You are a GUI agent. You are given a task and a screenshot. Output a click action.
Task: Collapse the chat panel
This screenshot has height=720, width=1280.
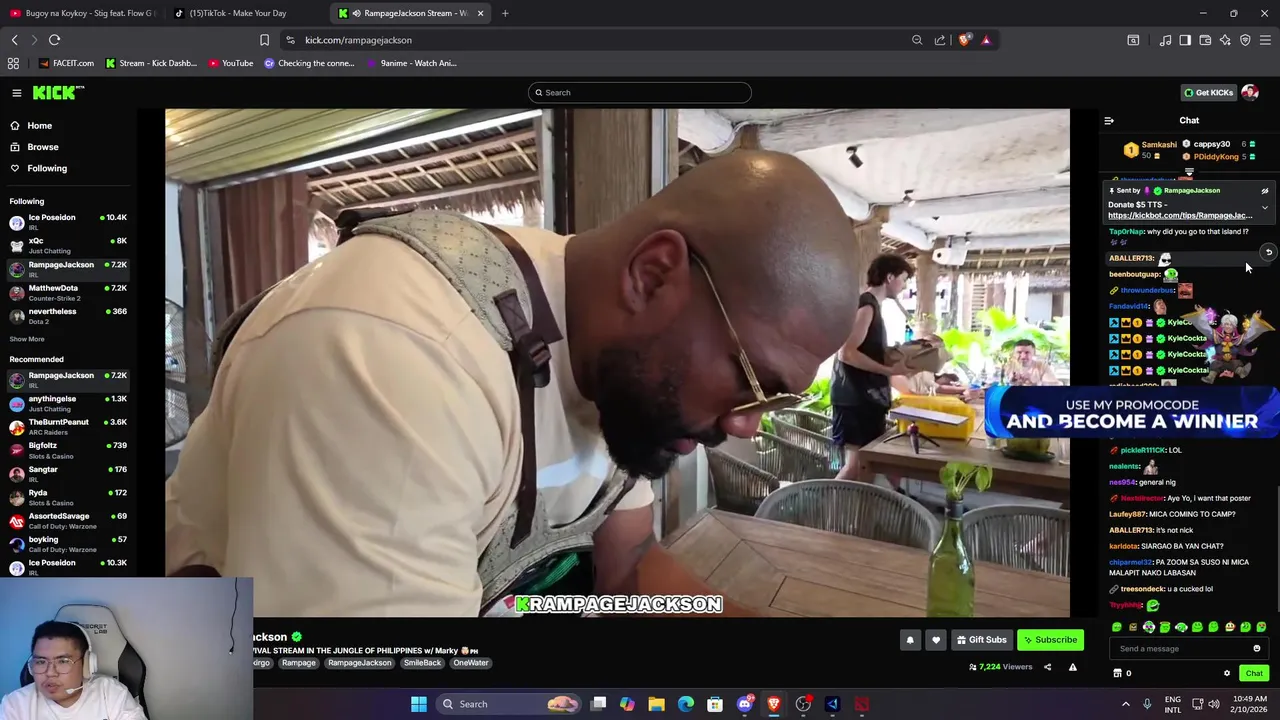1108,120
